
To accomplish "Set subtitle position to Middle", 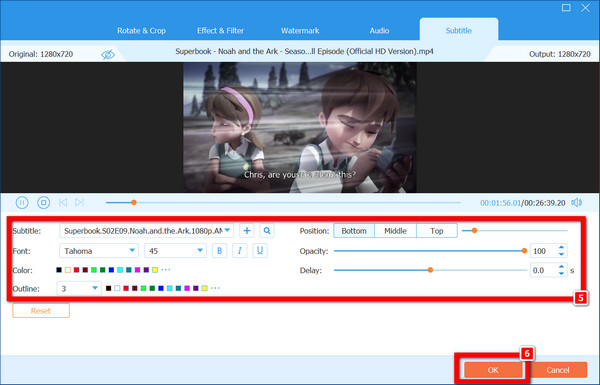I will point(395,231).
